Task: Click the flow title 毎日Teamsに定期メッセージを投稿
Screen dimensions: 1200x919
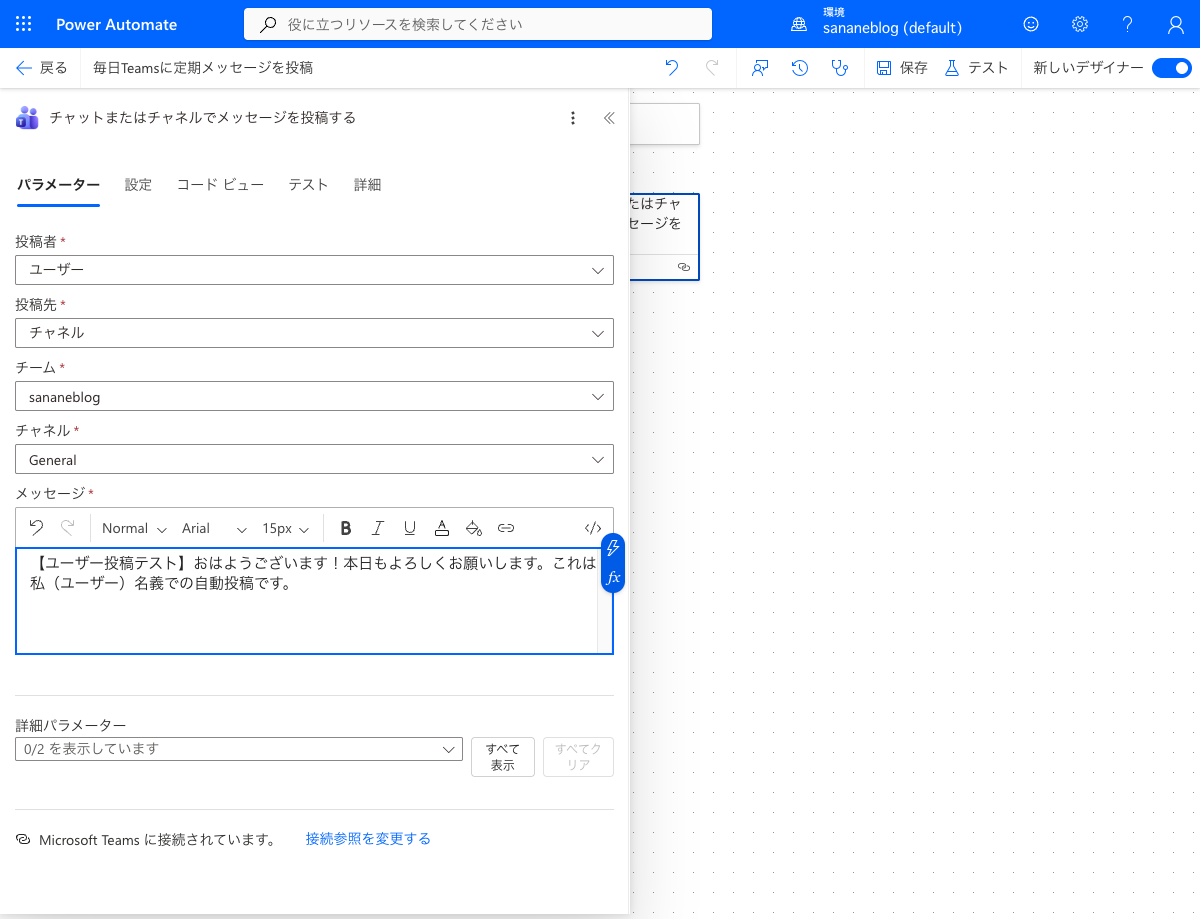Action: coord(203,68)
